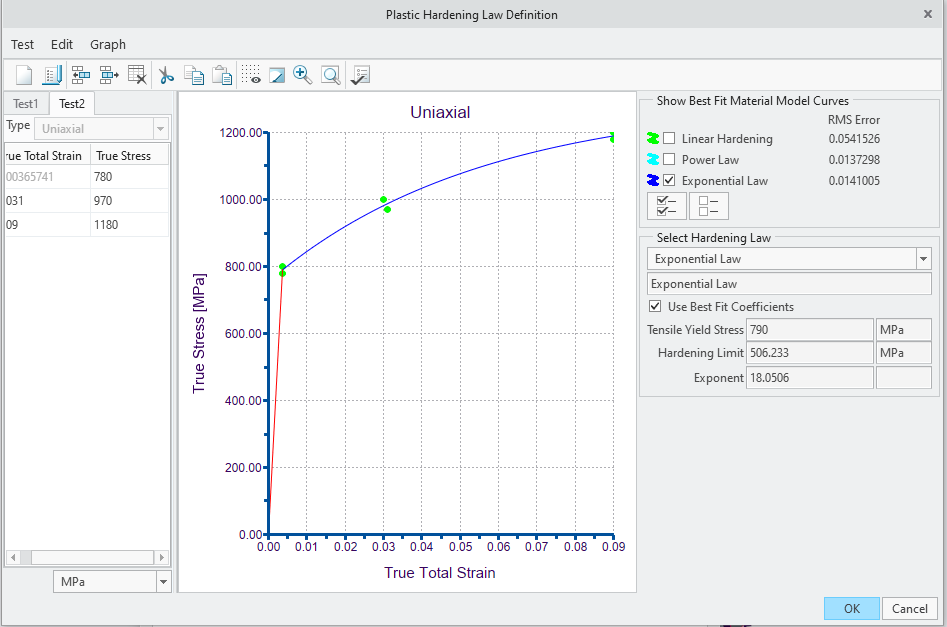Click the delete table row icon

(137, 75)
